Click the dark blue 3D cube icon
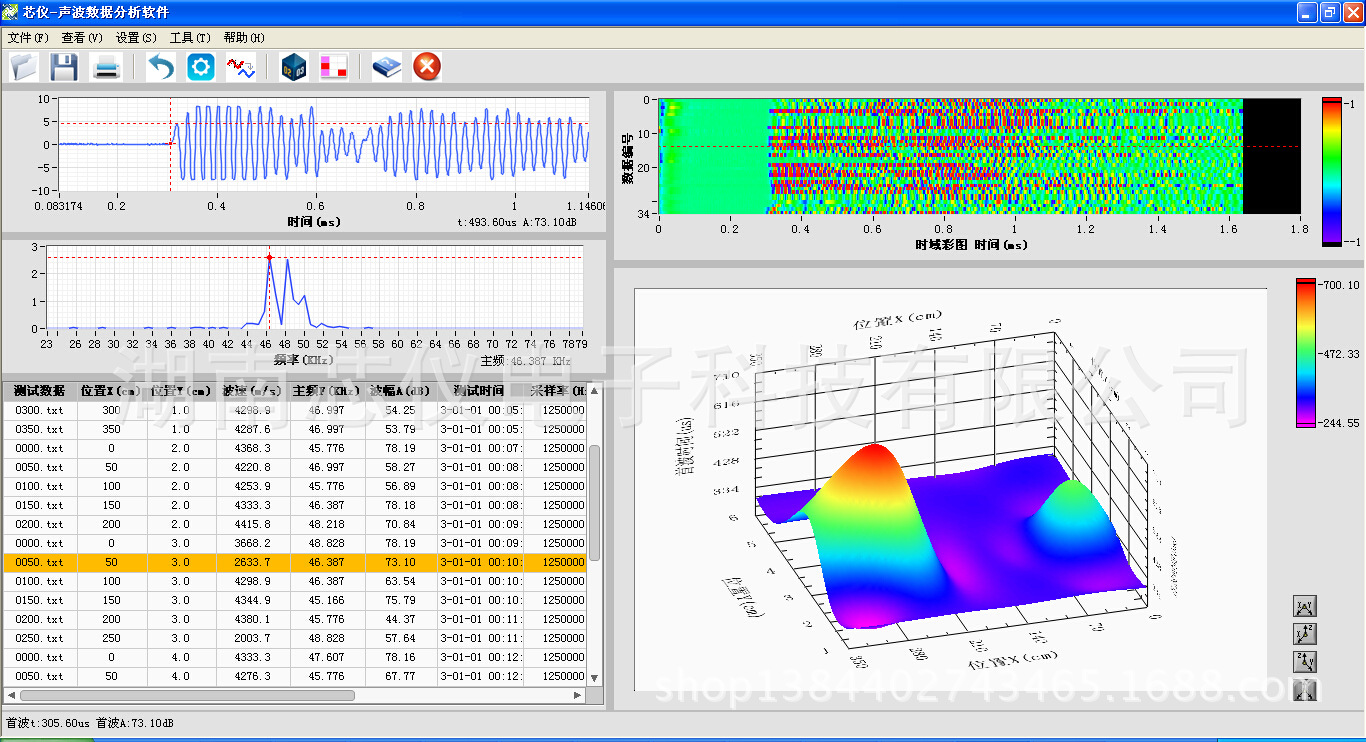This screenshot has width=1366, height=742. (x=293, y=68)
